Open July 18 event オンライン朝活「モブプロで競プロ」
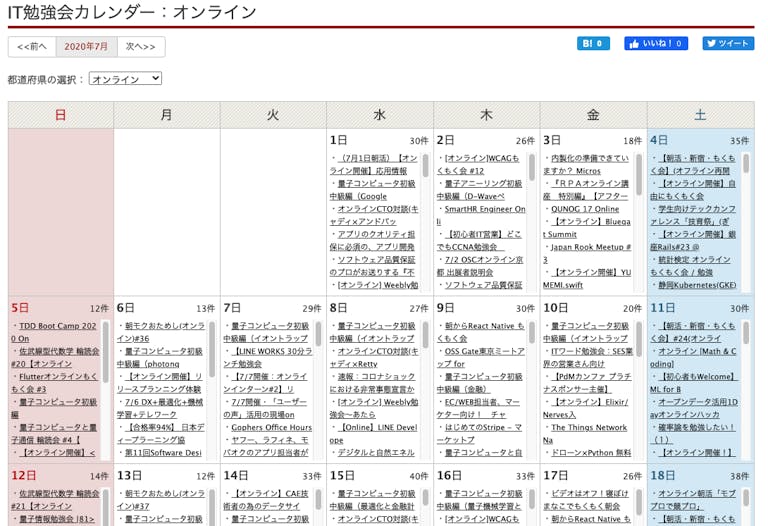 pyautogui.click(x=693, y=500)
